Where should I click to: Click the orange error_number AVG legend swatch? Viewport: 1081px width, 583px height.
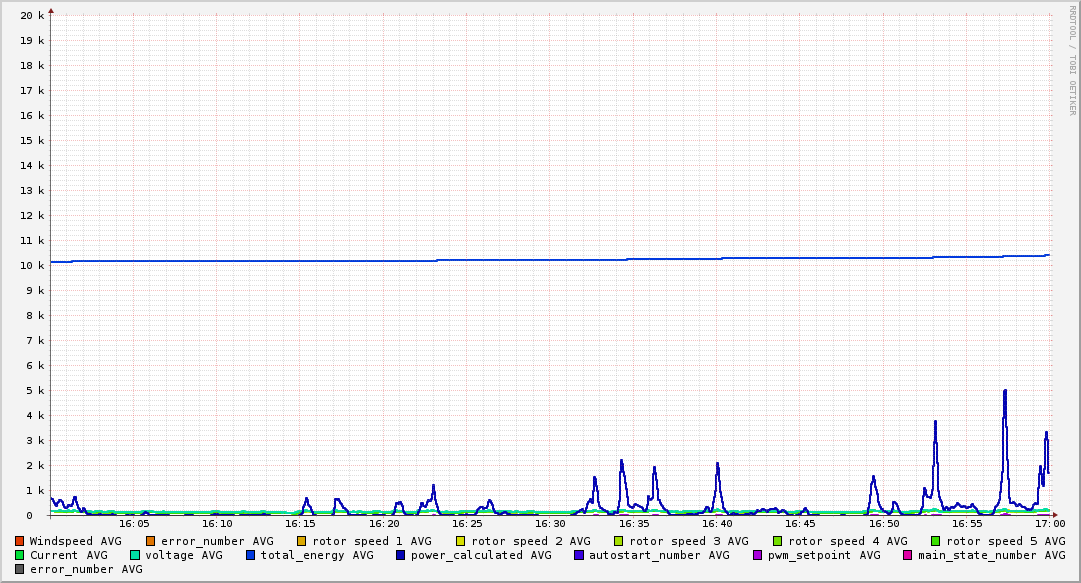pos(150,541)
